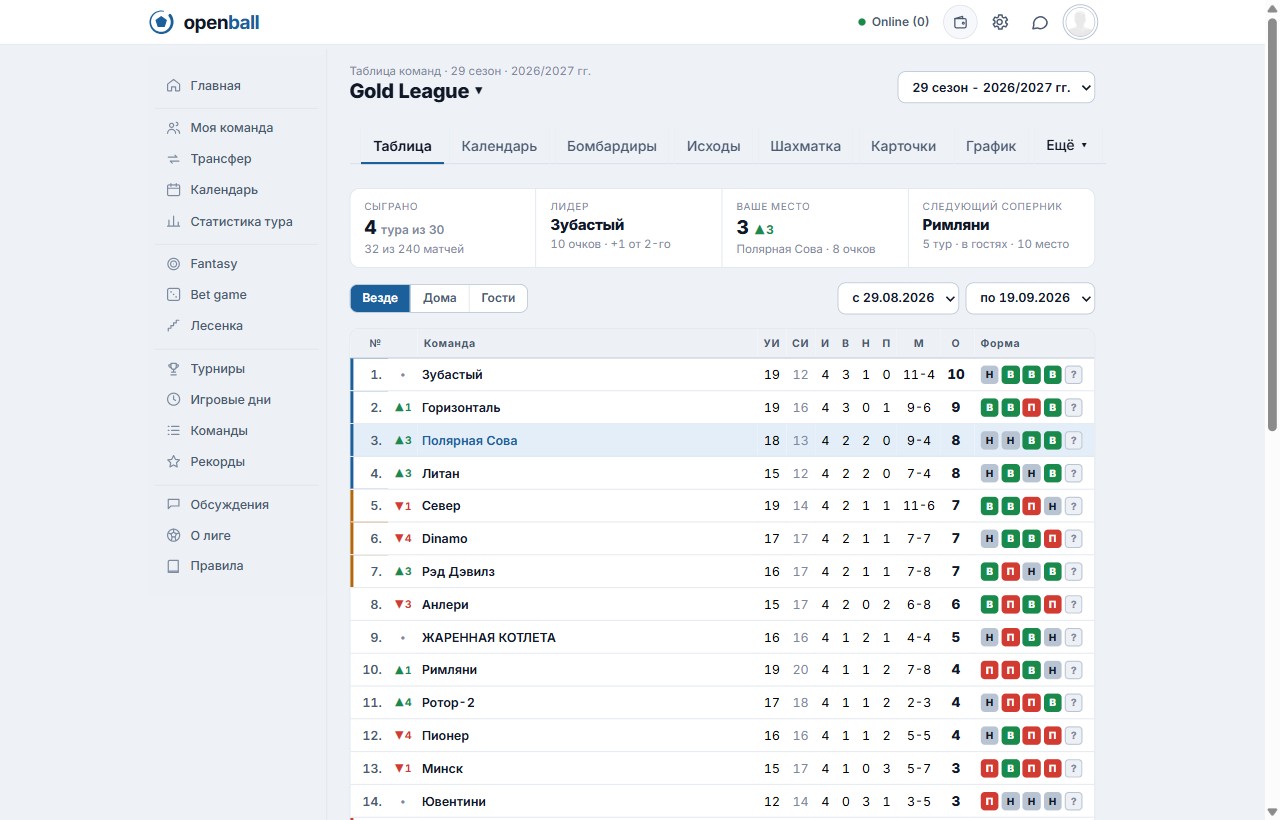
Task: Click chart icon beside Статистика тура
Action: 173,222
